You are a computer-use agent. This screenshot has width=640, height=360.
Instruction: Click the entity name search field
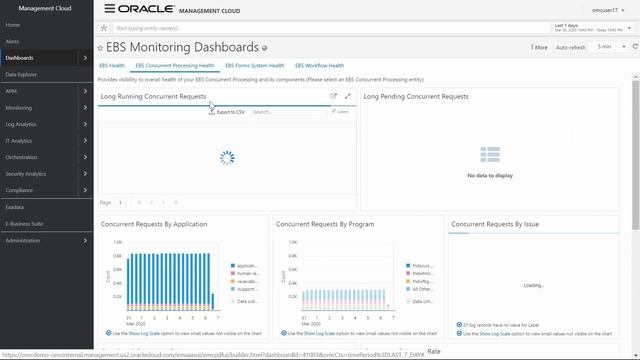pyautogui.click(x=331, y=28)
